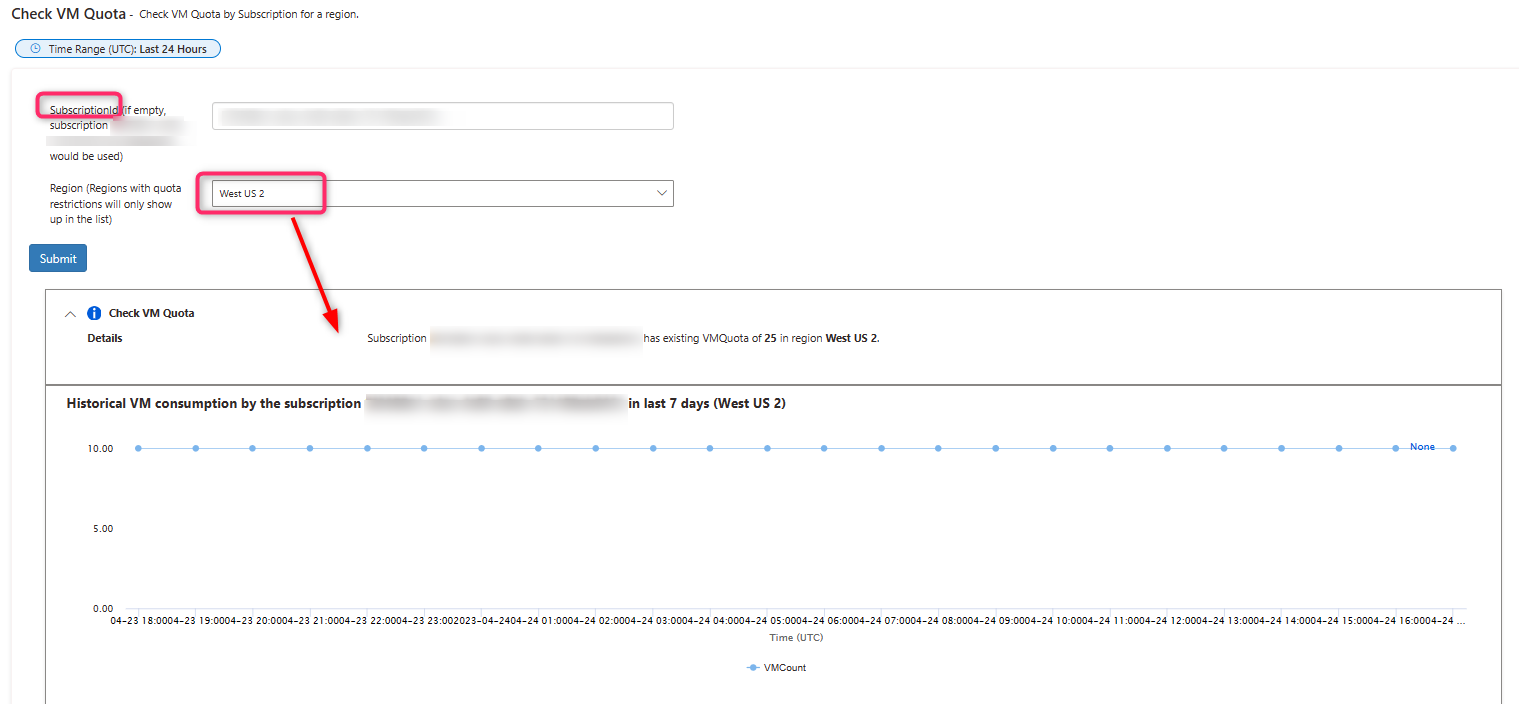Collapse the Check VM Quota section chevron
This screenshot has height=704, width=1519.
(70, 313)
